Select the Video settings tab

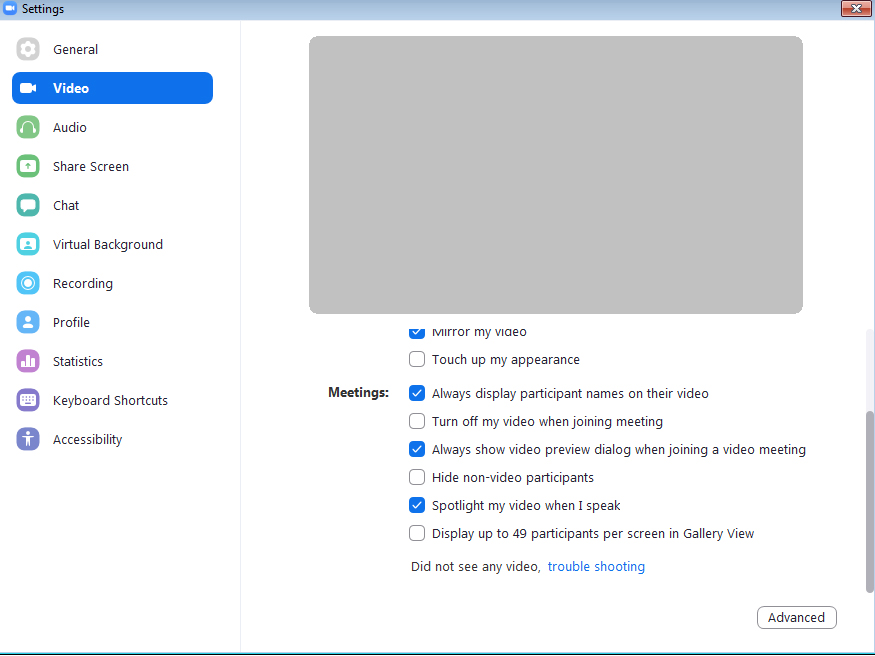pyautogui.click(x=112, y=88)
